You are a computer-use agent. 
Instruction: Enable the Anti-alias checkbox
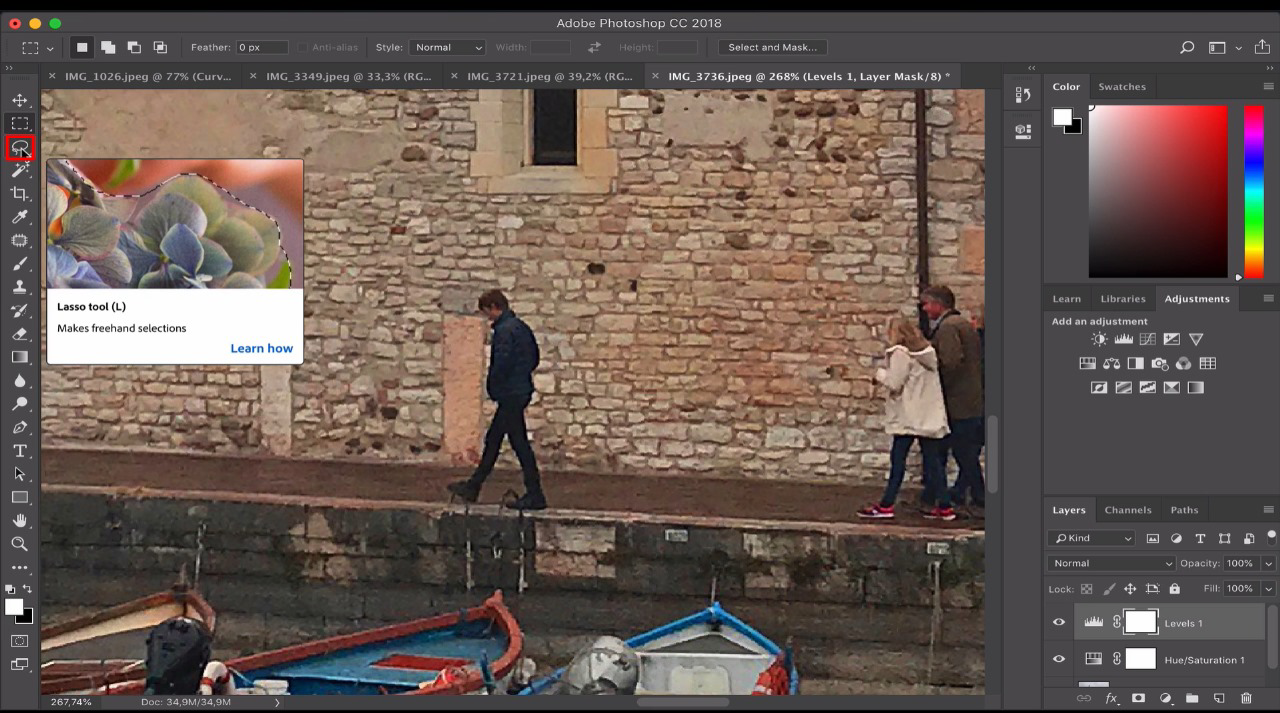[x=303, y=47]
